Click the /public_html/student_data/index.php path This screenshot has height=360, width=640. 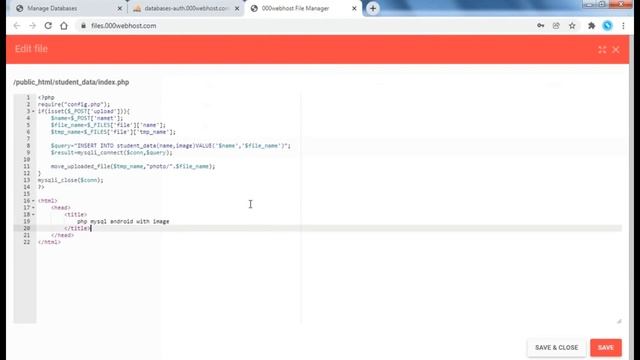pyautogui.click(x=71, y=82)
